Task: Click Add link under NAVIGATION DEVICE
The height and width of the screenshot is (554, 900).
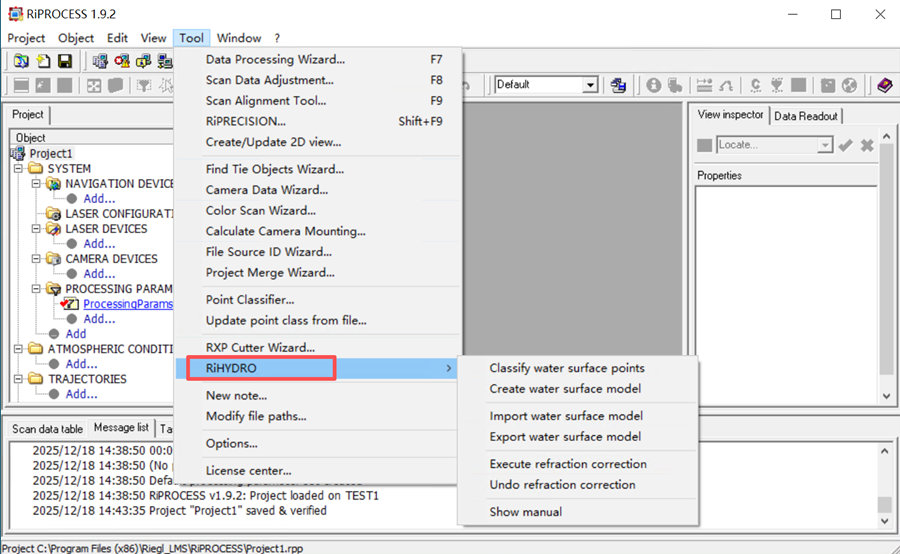Action: [x=99, y=199]
